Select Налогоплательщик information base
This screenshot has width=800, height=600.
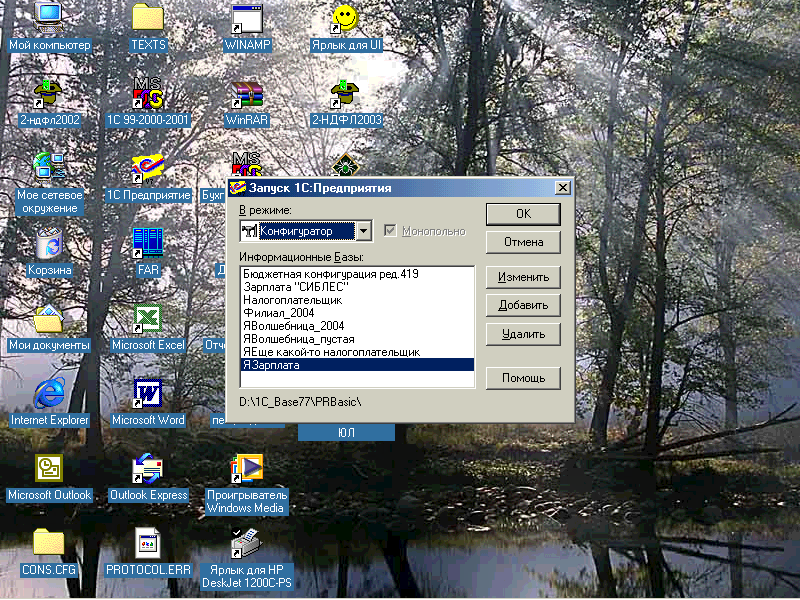point(357,300)
